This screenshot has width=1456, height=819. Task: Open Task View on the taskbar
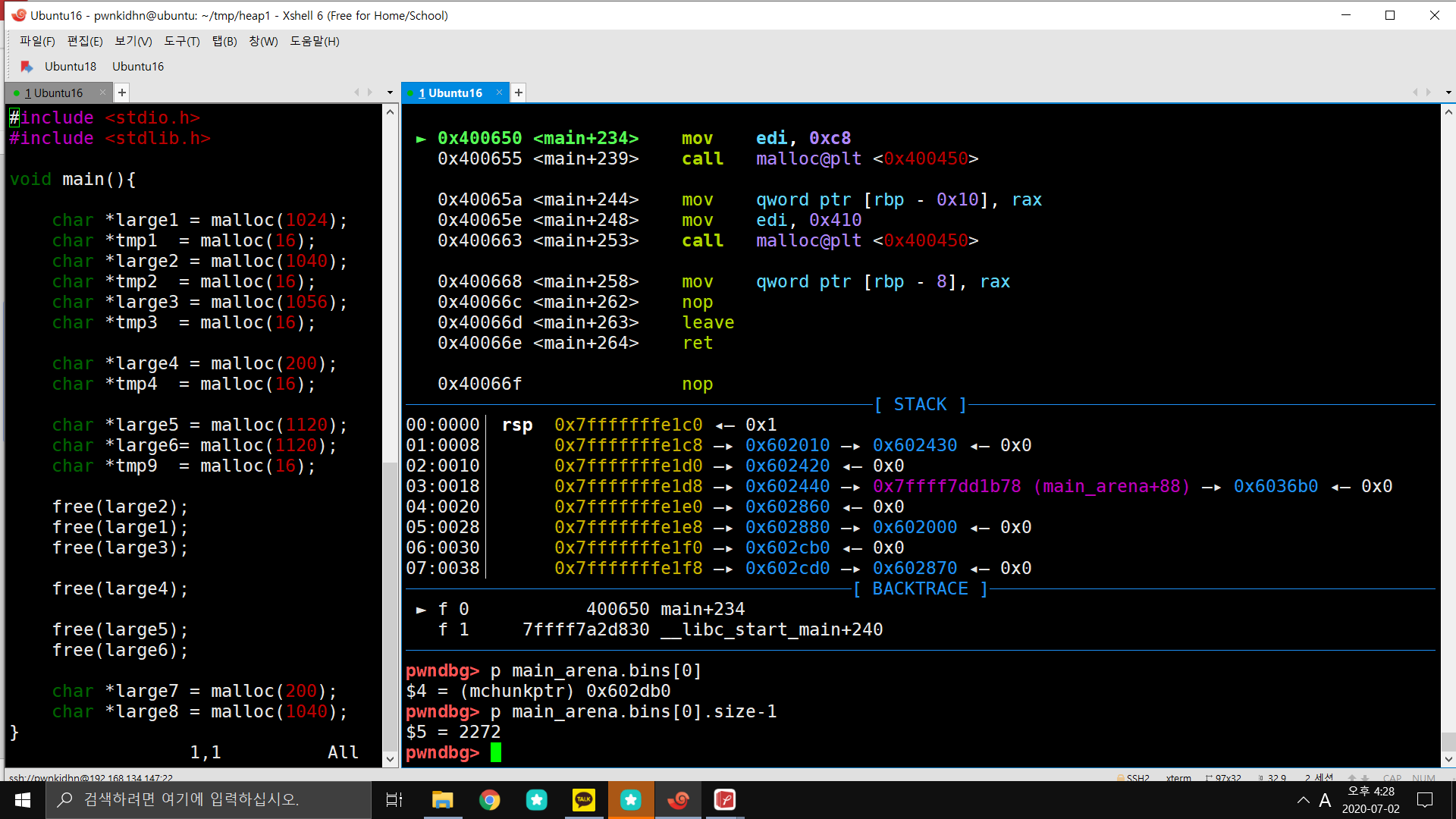point(394,799)
